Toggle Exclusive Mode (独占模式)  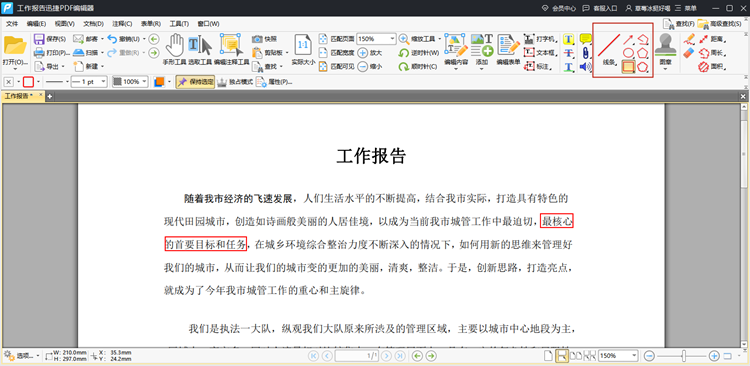[x=234, y=82]
